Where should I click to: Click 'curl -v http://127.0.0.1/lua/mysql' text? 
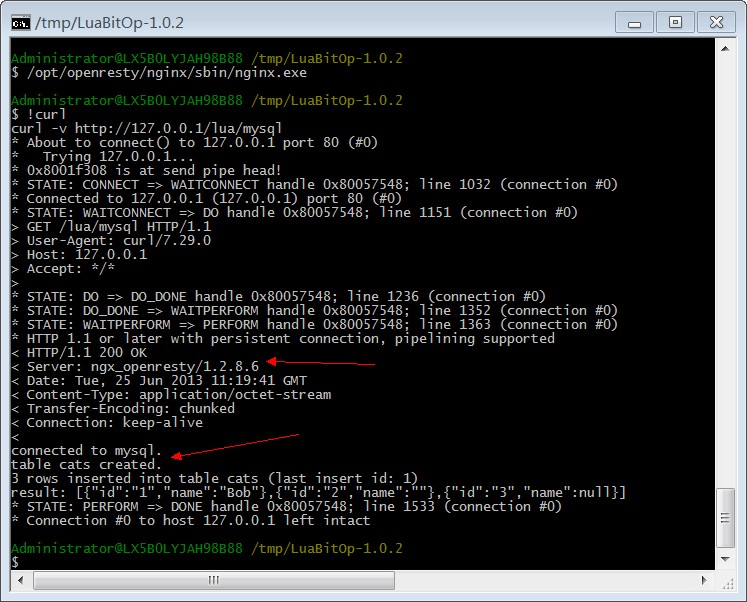click(x=146, y=129)
